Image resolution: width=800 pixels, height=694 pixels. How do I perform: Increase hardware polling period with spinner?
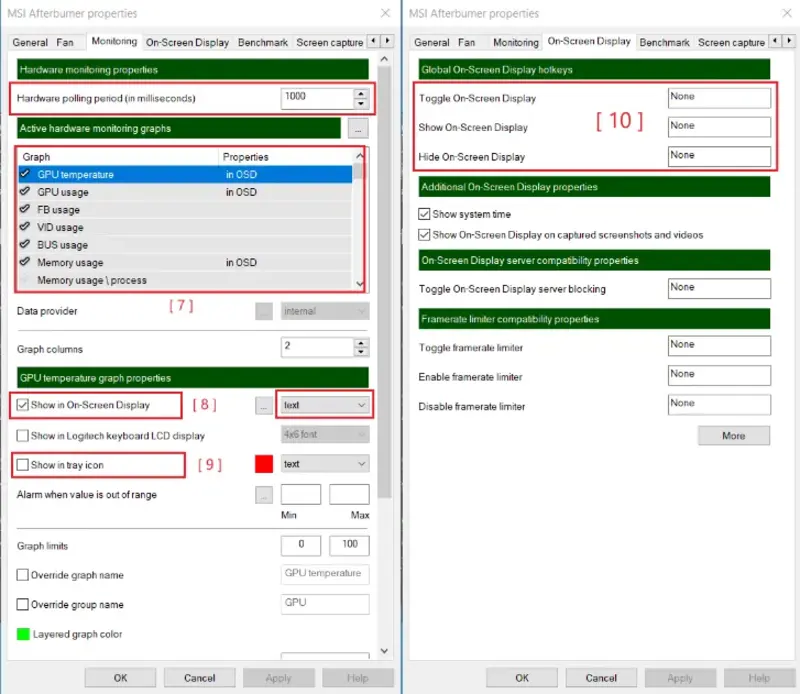pos(361,94)
